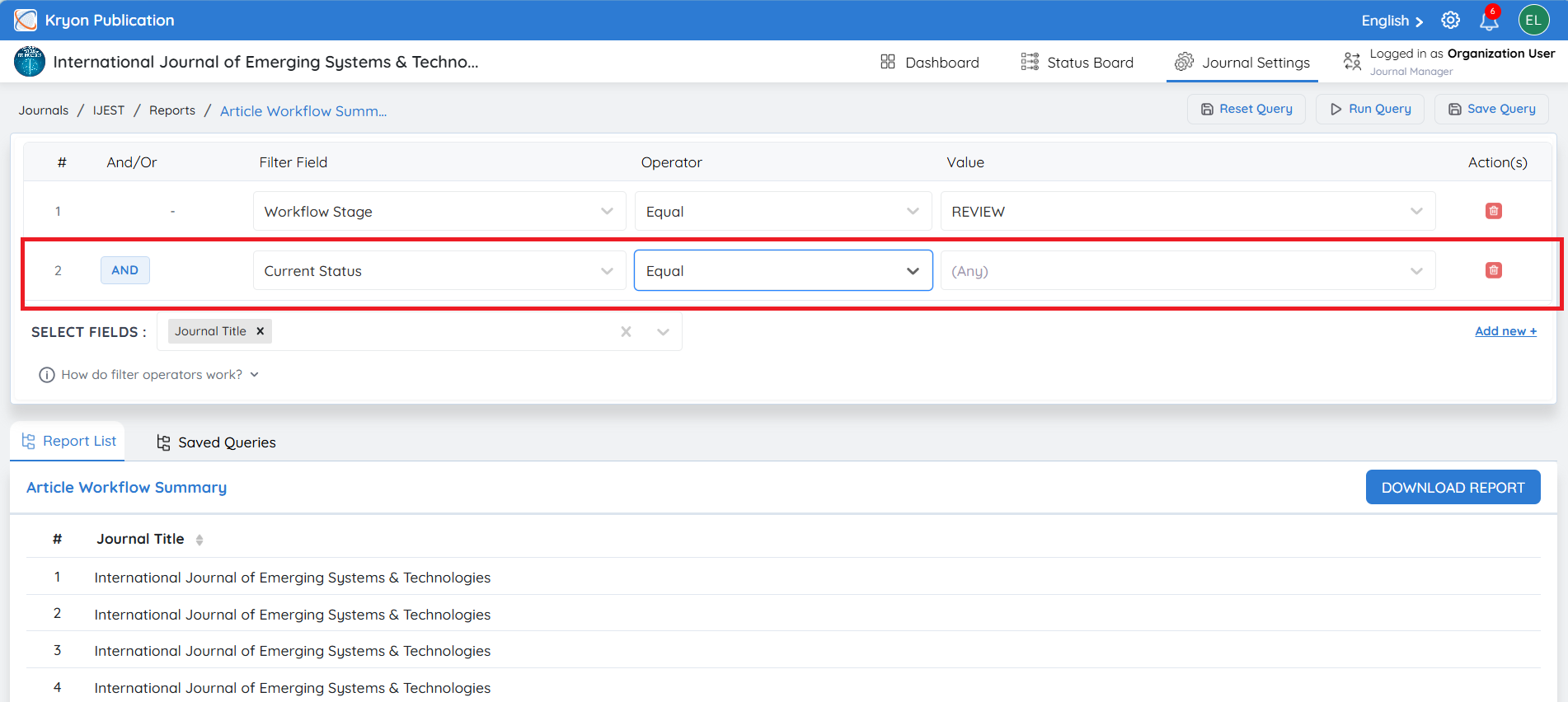
Task: Click the Save Query button
Action: click(x=1492, y=109)
